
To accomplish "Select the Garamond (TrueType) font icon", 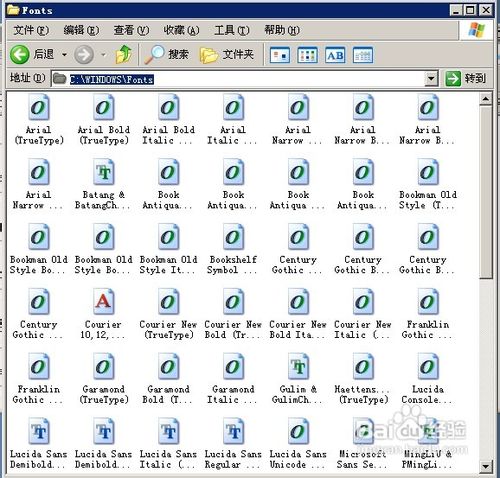I will pos(104,367).
